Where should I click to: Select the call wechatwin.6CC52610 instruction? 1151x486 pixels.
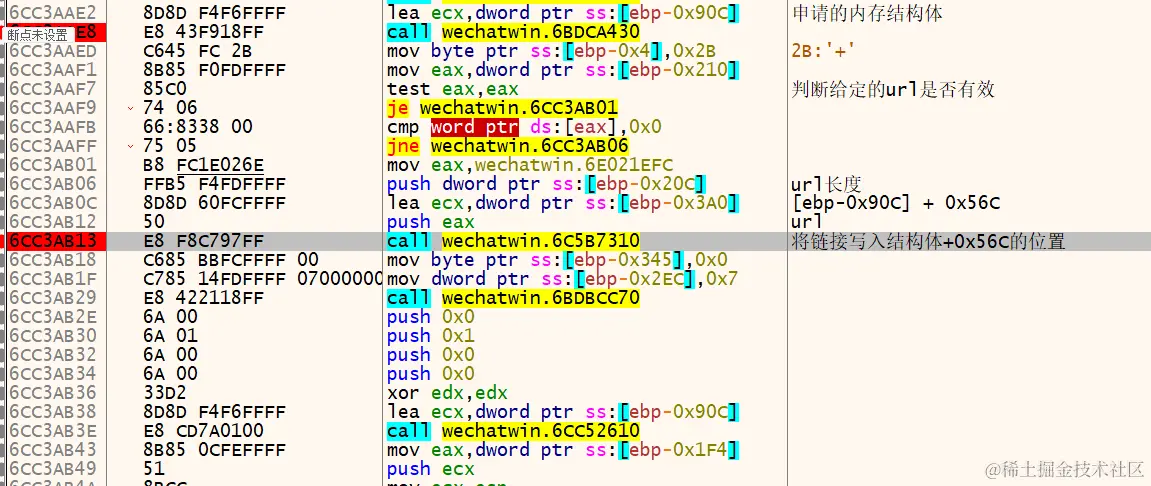(512, 430)
